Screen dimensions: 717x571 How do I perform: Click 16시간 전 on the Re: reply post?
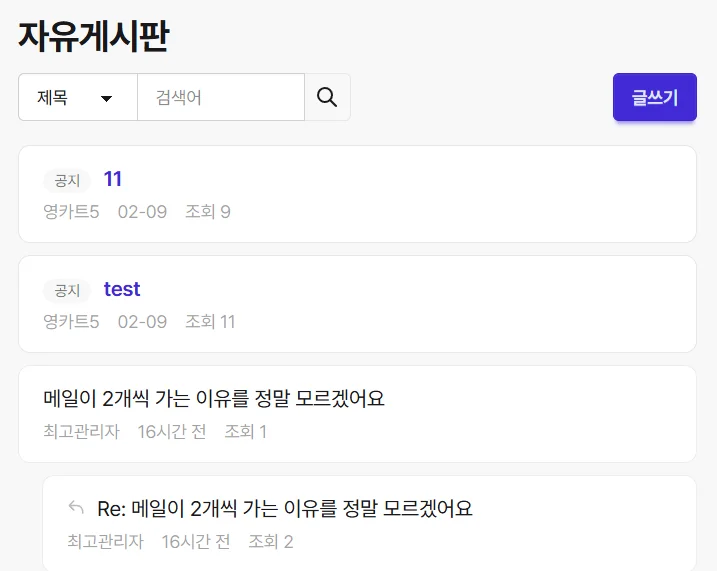[x=196, y=542]
